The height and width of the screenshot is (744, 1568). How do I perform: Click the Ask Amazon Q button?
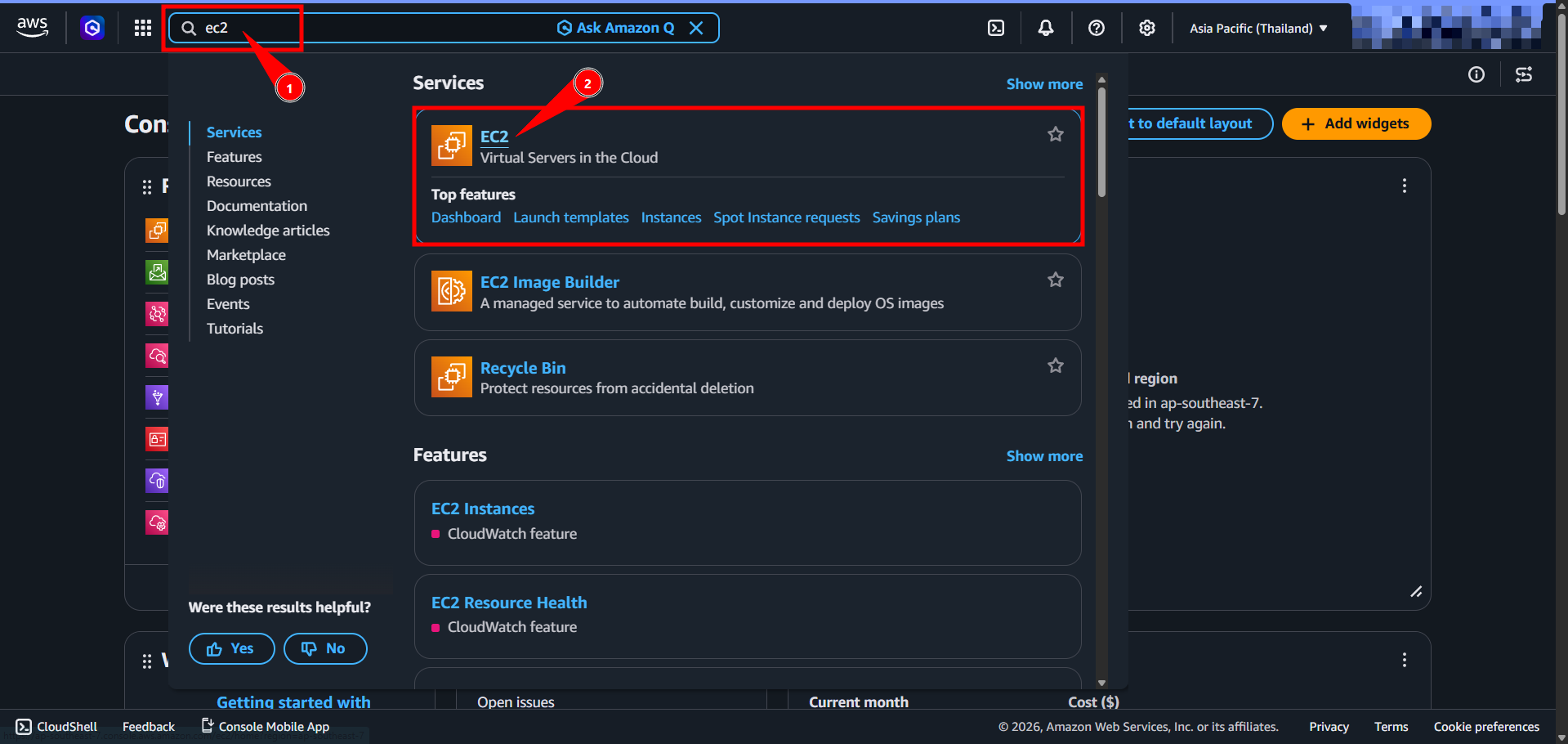[616, 28]
